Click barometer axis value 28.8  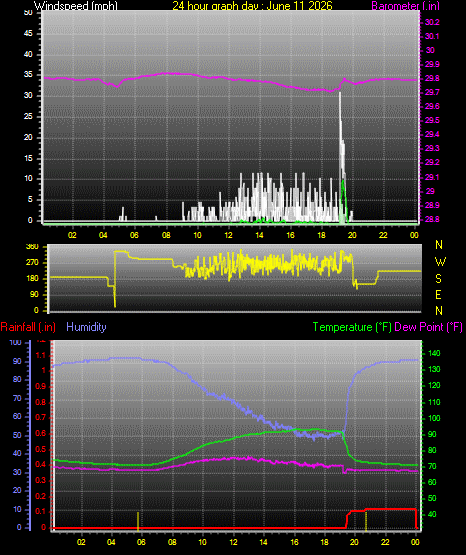point(432,219)
